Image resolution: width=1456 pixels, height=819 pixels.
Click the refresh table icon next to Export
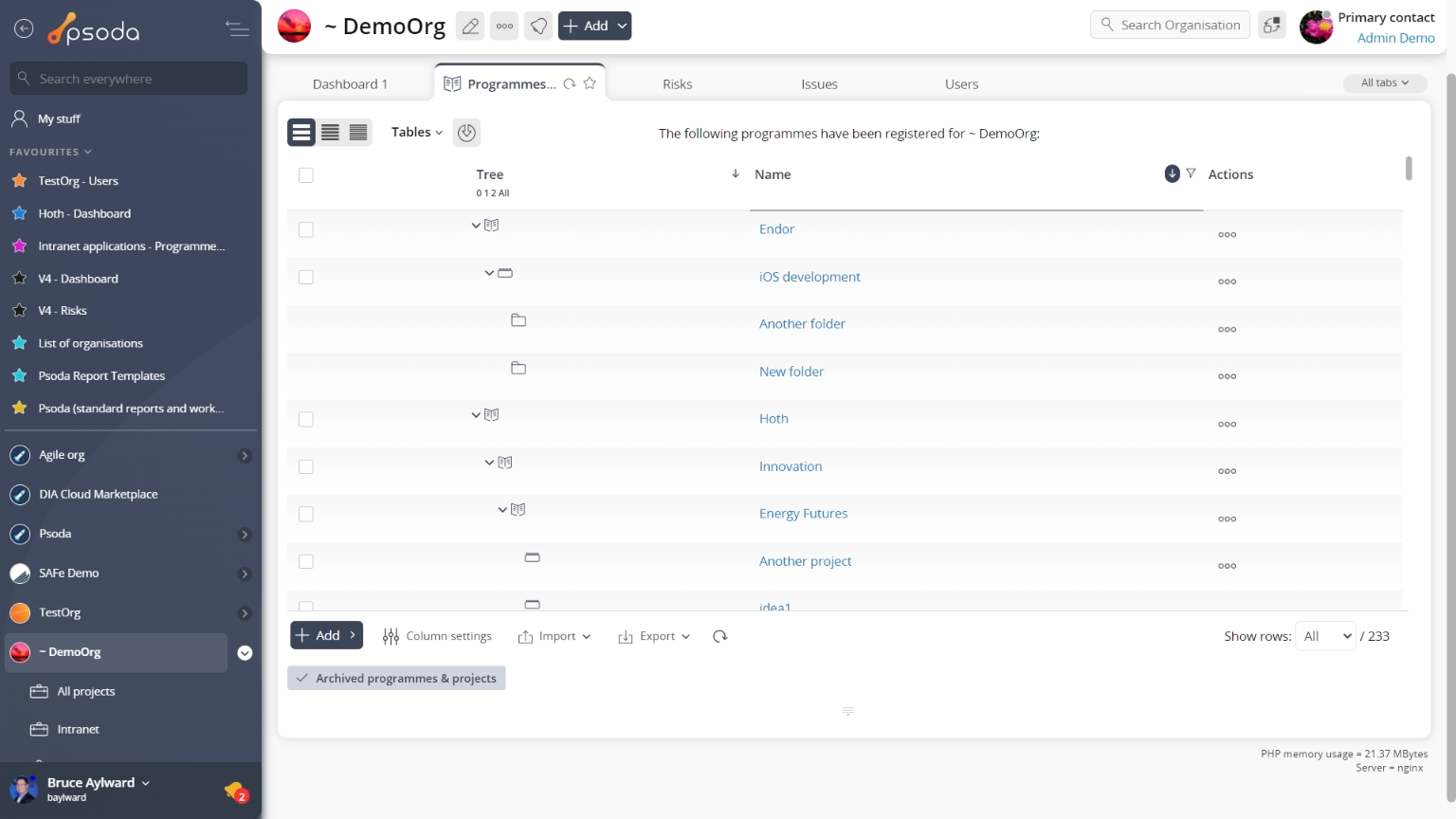pos(720,636)
